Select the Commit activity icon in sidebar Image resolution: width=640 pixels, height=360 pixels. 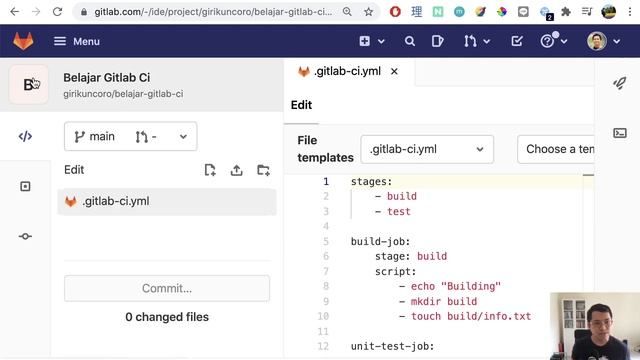pyautogui.click(x=25, y=236)
